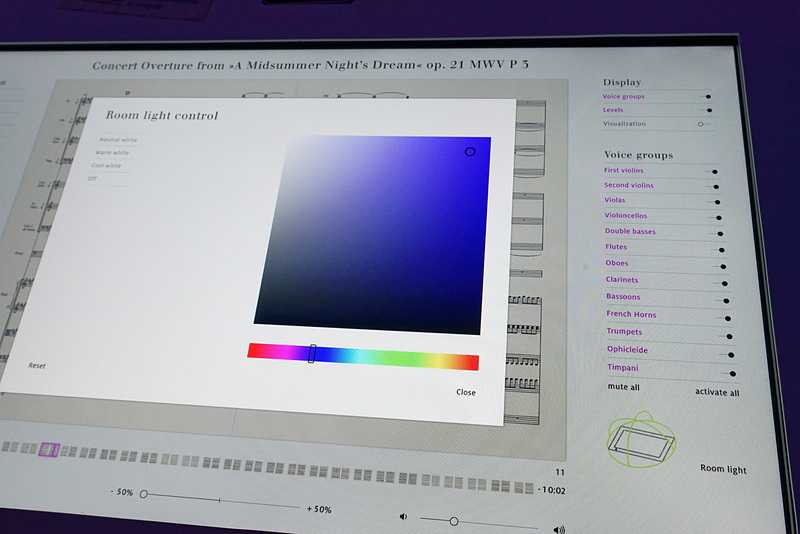800x534 pixels.
Task: Toggle the Trumpets voice switch
Action: tap(727, 337)
